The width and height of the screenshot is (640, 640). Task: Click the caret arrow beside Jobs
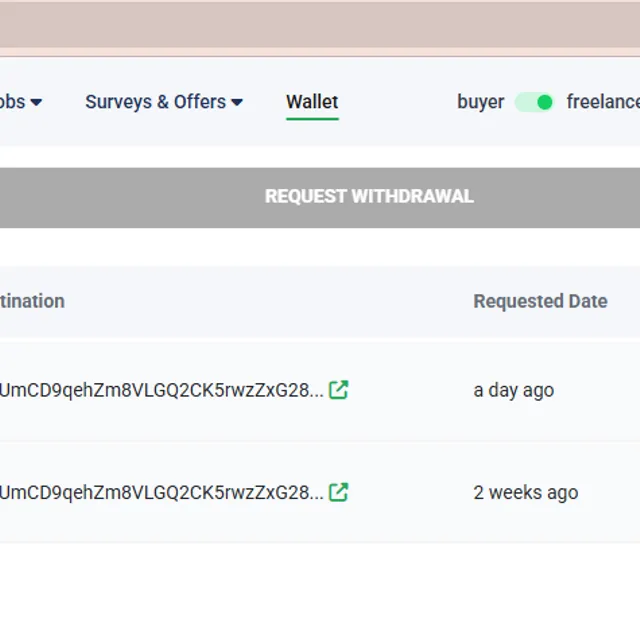point(36,102)
